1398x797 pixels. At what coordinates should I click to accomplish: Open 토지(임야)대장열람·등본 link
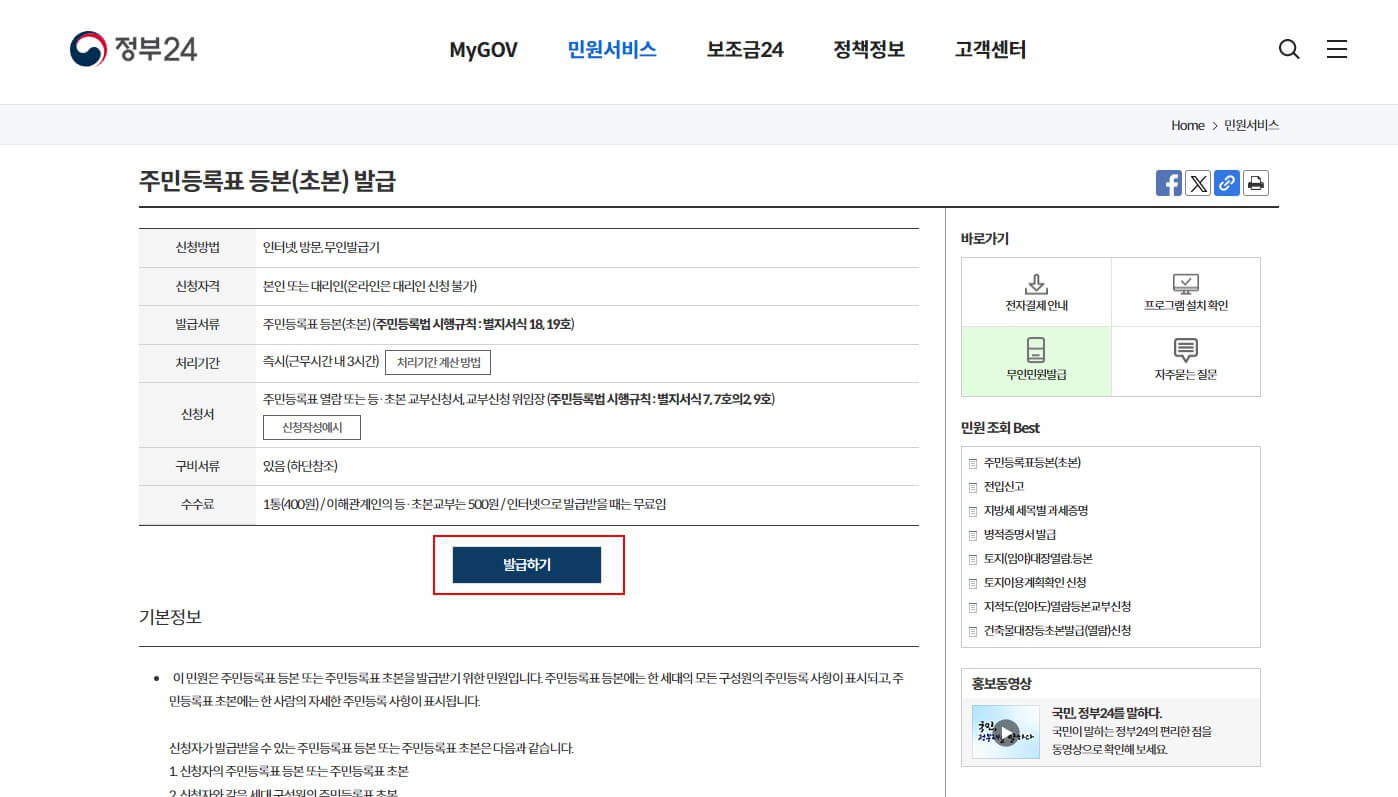(1038, 558)
